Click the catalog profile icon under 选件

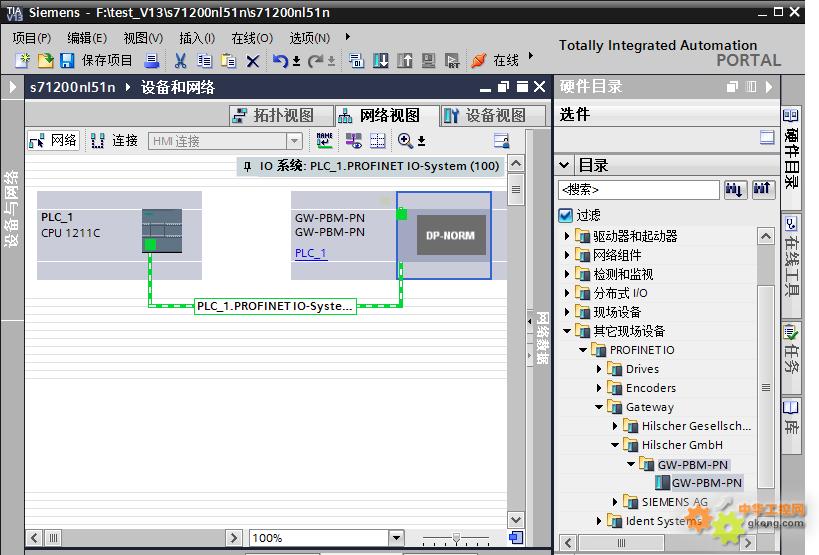click(x=767, y=138)
